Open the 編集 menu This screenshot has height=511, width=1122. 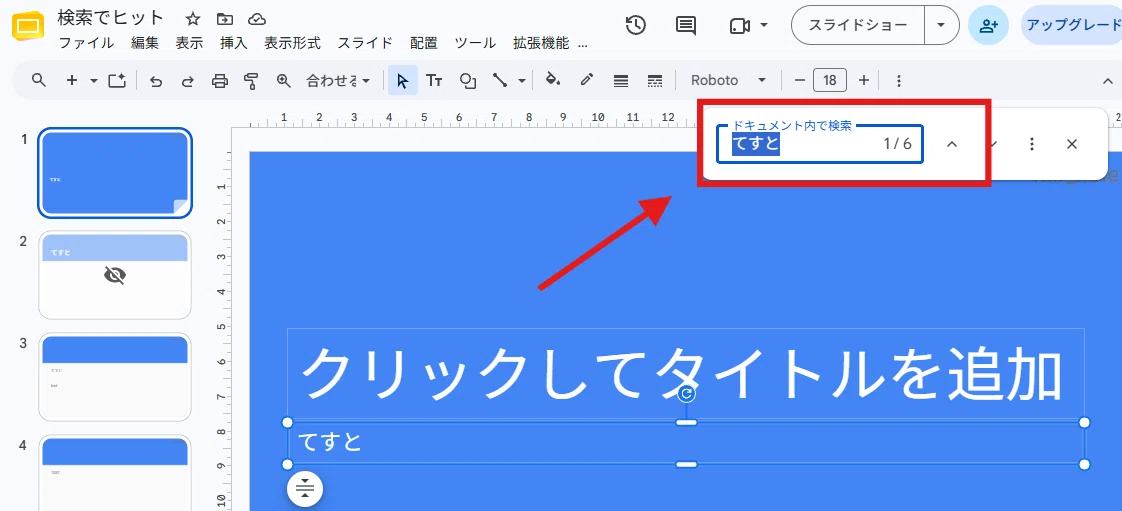[145, 43]
